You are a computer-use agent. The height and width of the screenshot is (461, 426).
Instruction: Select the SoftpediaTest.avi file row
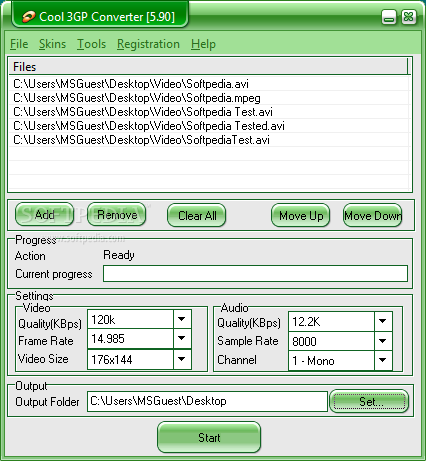click(209, 140)
